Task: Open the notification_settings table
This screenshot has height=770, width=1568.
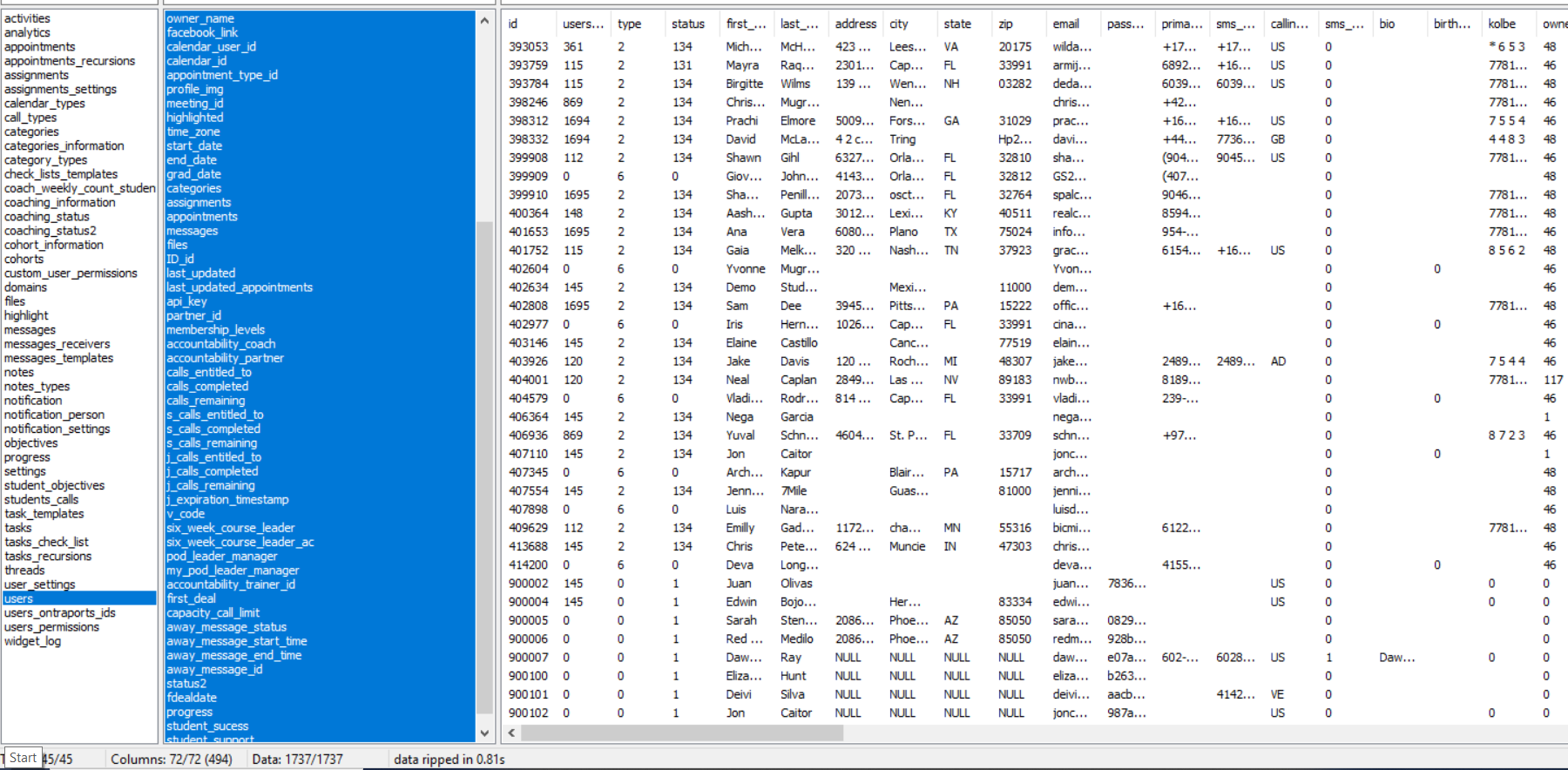Action: [x=57, y=429]
